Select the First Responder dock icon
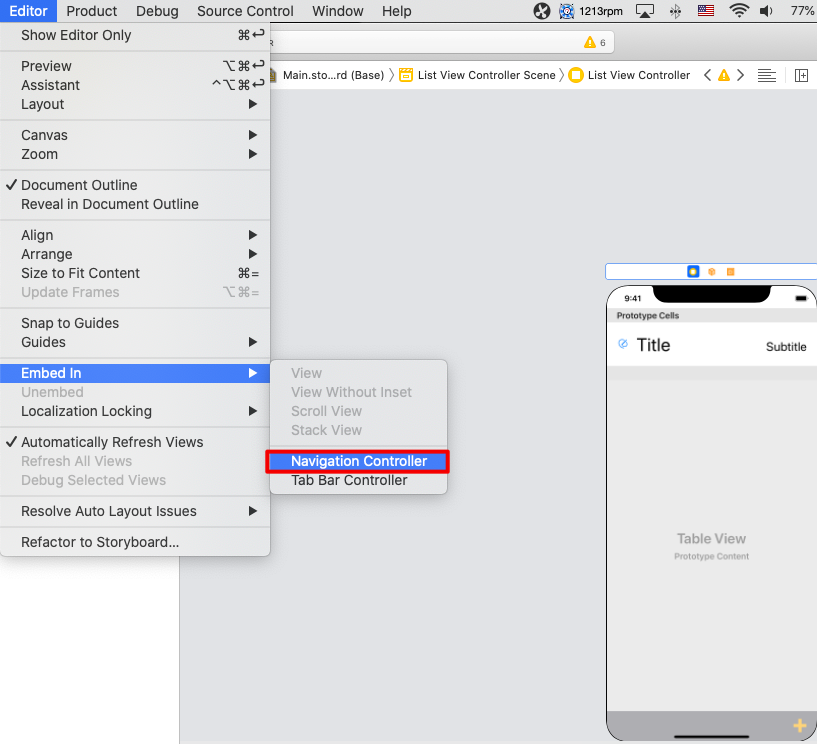 712,271
